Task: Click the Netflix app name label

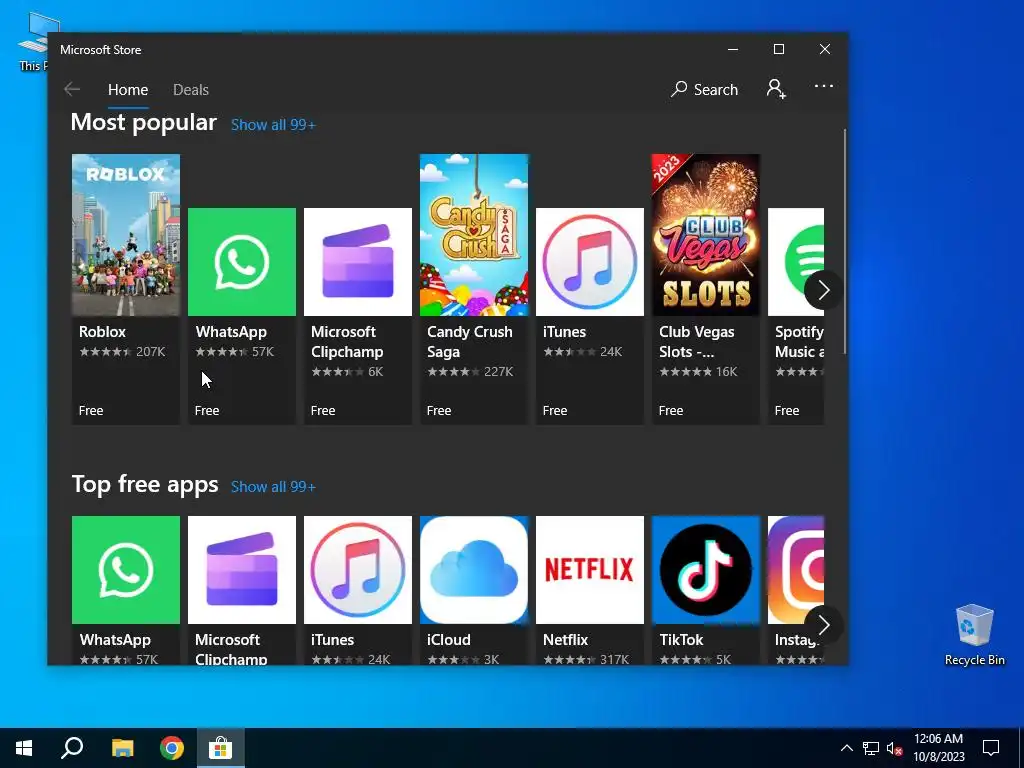Action: 566,640
